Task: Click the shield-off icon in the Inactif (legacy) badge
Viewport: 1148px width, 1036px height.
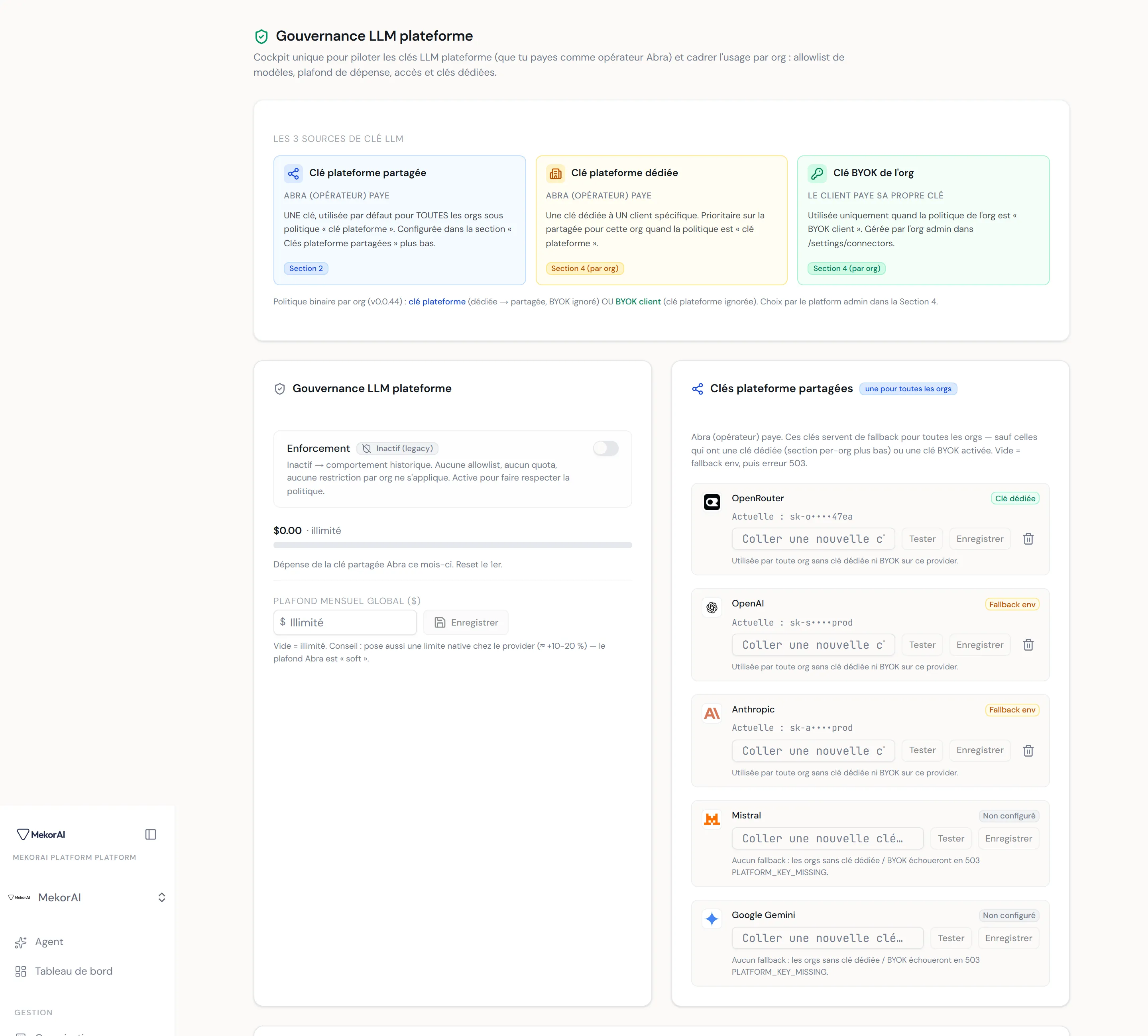Action: coord(367,449)
